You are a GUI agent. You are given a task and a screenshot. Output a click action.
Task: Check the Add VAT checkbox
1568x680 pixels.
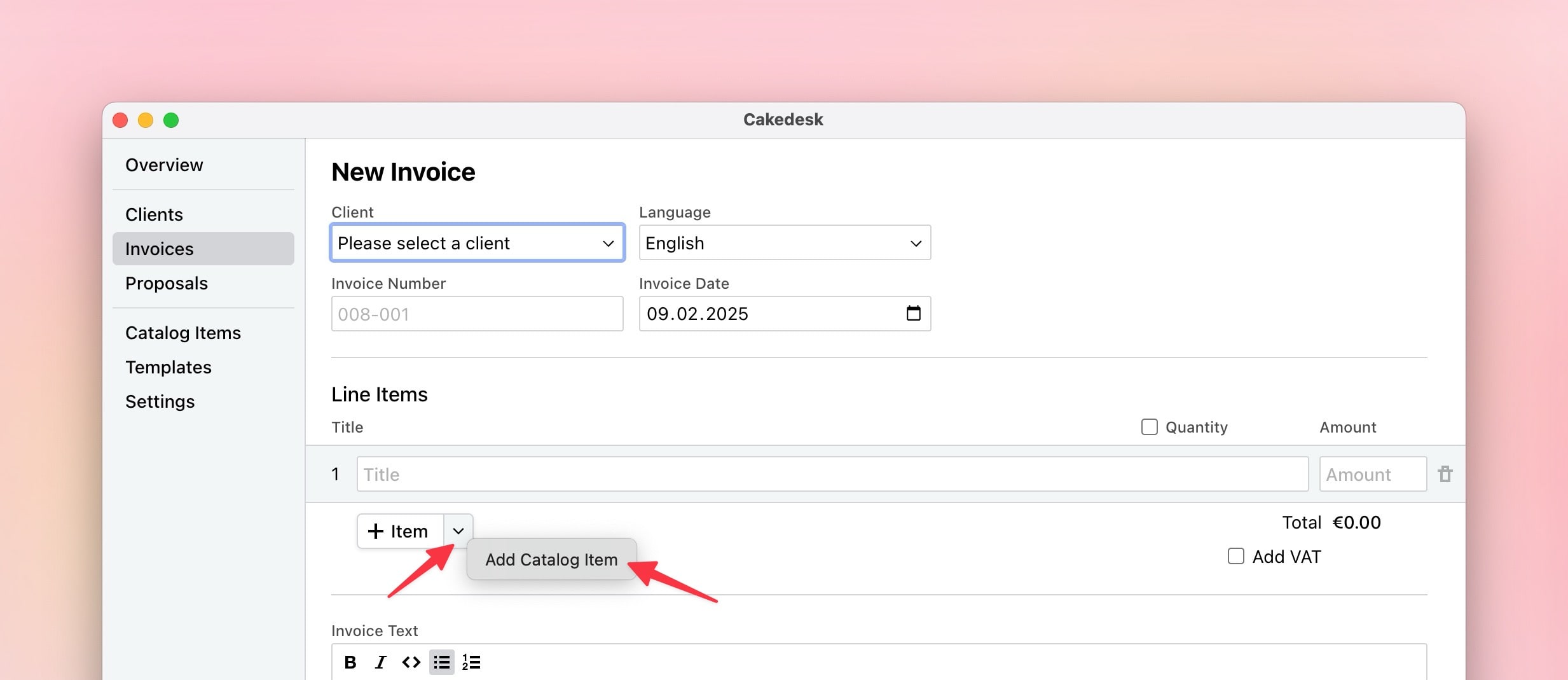1235,557
